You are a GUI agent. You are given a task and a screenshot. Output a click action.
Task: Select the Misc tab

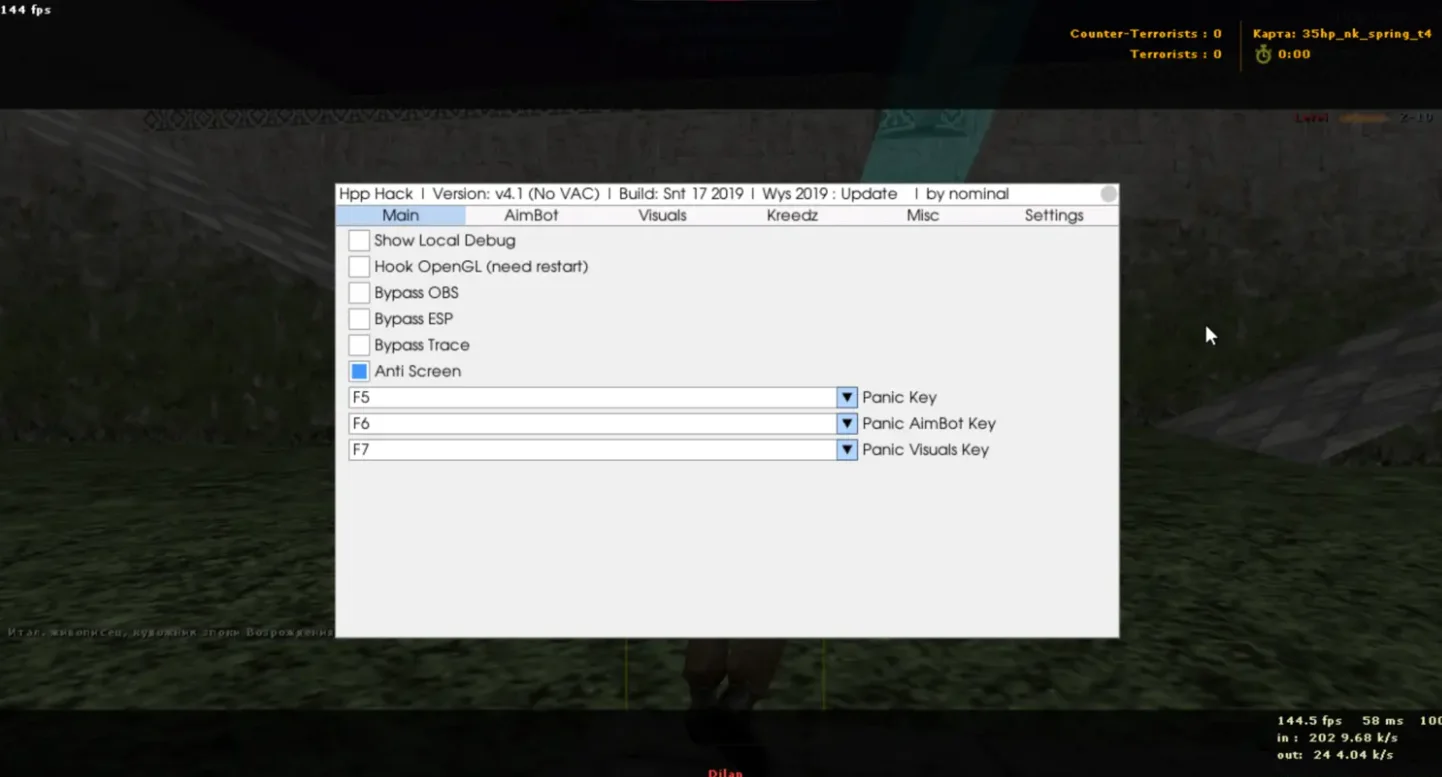[x=922, y=215]
